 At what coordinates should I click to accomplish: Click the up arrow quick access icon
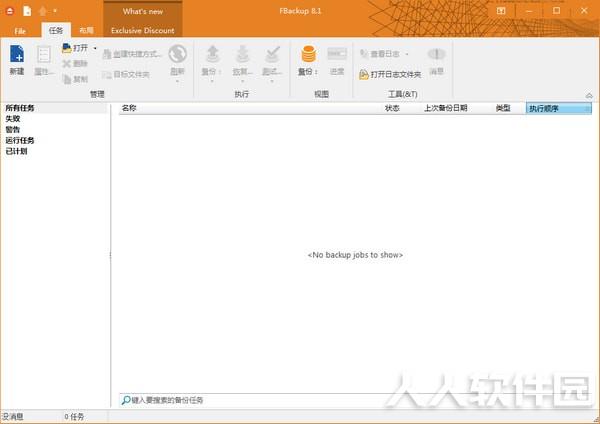42,11
